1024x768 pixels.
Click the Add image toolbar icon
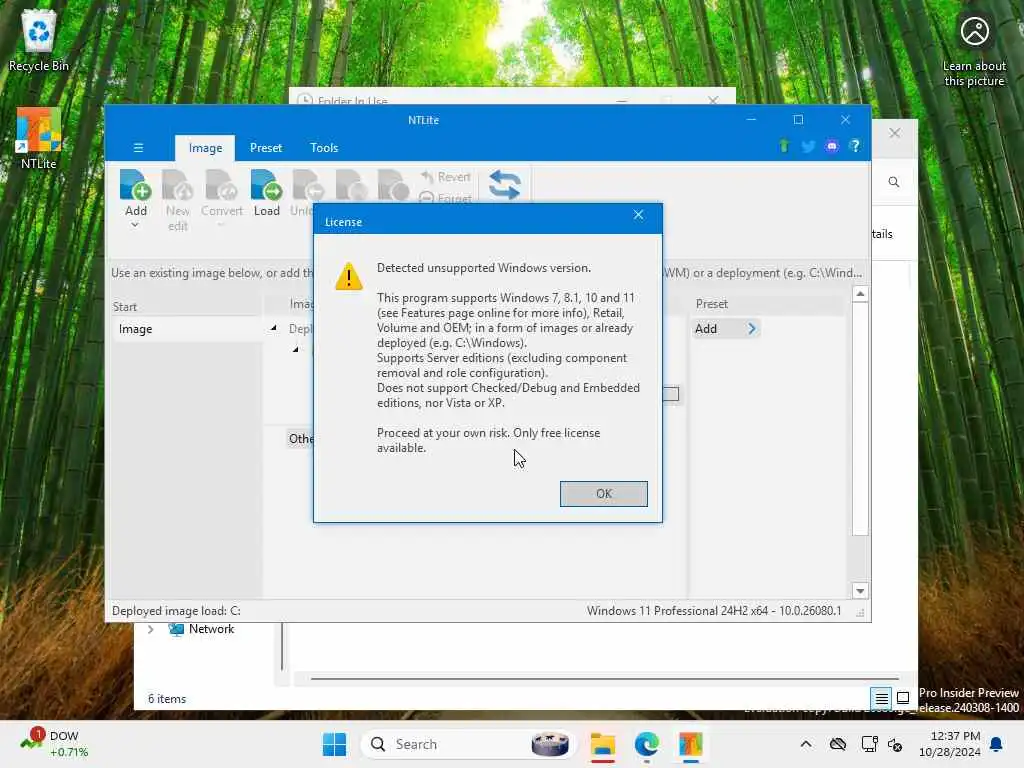[135, 185]
